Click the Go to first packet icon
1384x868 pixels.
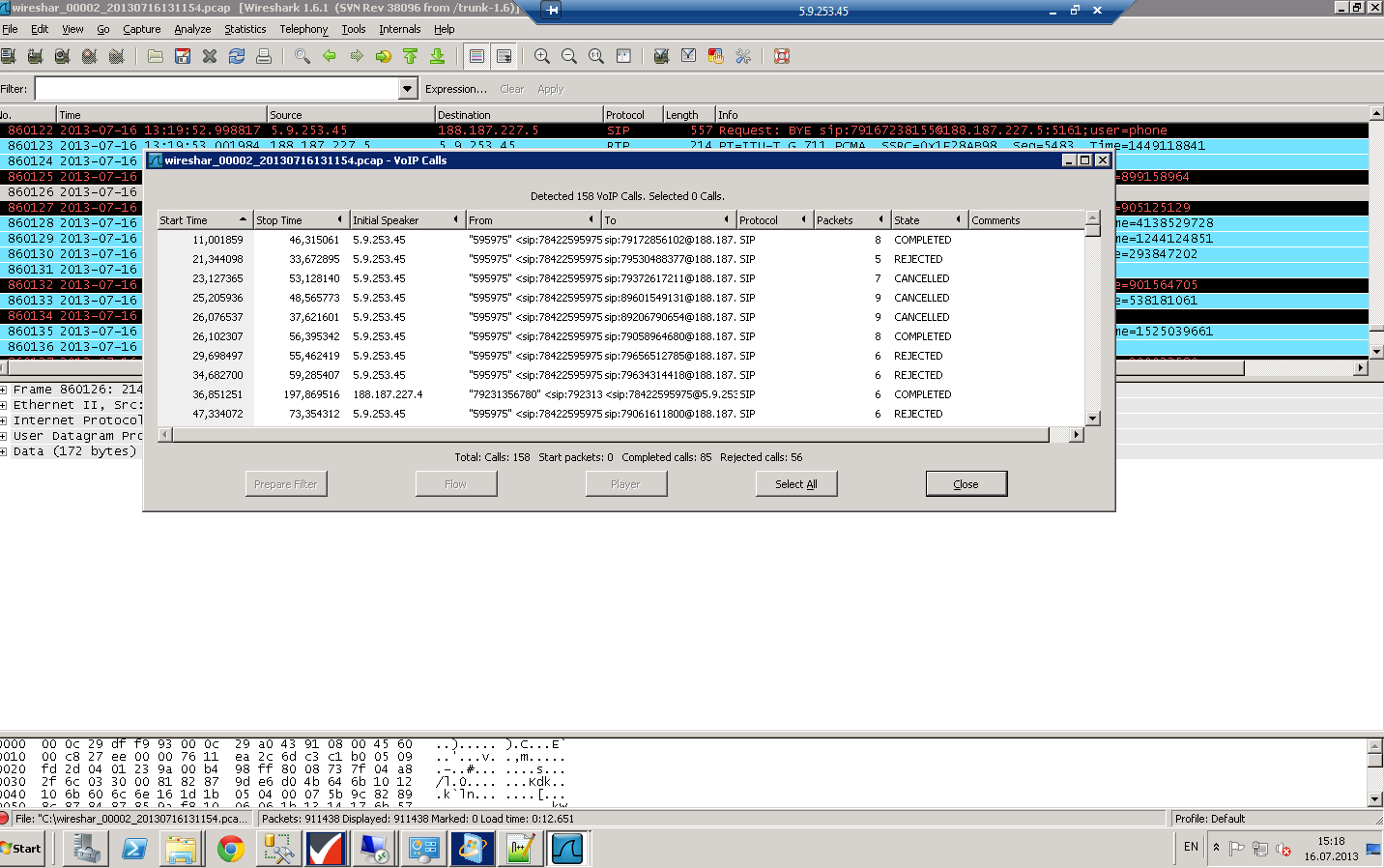click(x=411, y=56)
